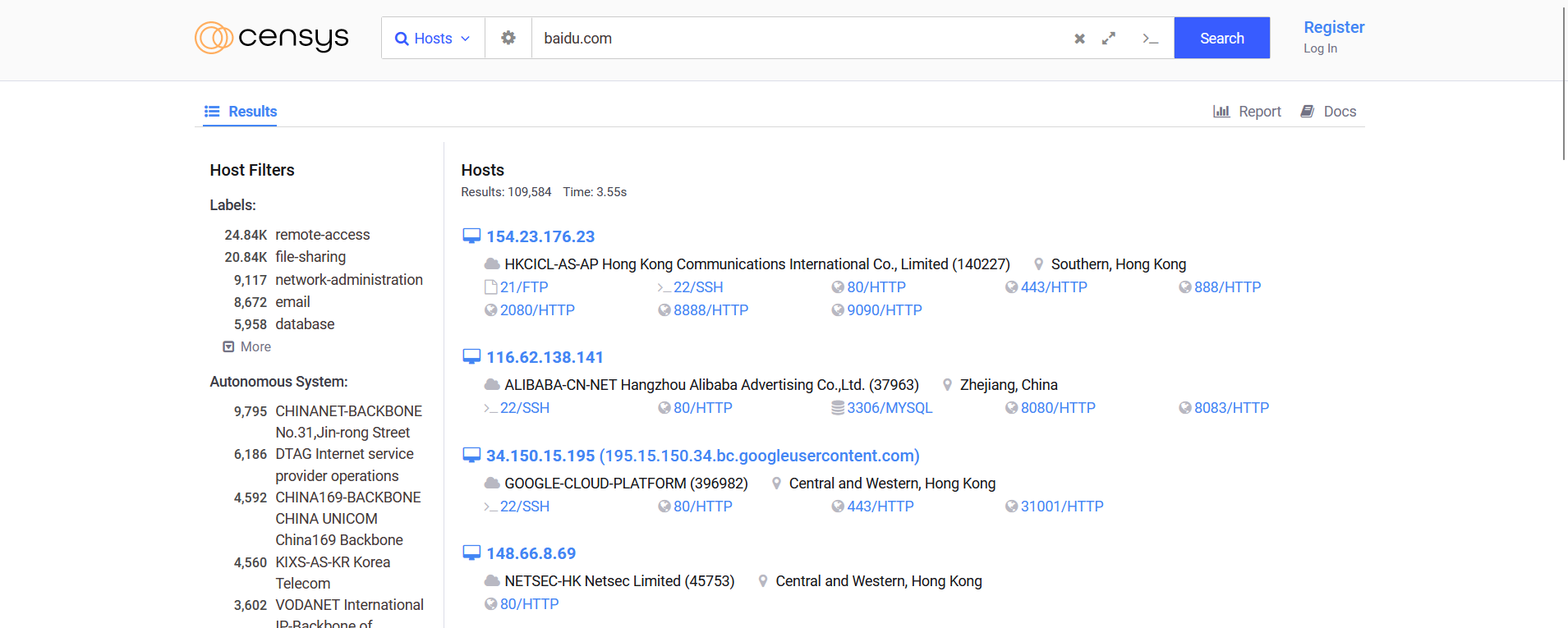Screen dimensions: 1568x628
Task: Click location pin beside Zhejiang, China
Action: click(947, 385)
